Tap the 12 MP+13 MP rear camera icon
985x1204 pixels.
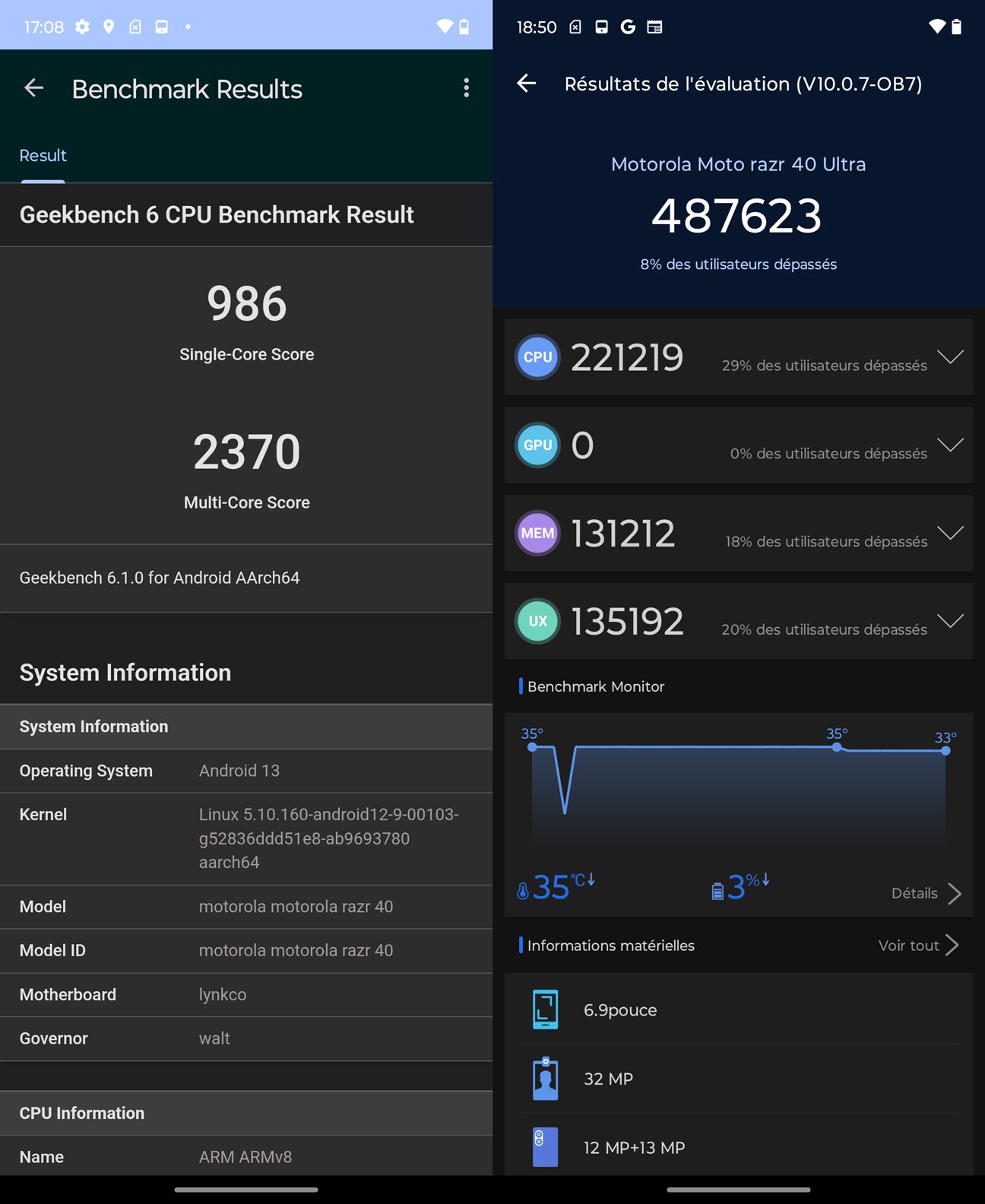pos(545,1147)
